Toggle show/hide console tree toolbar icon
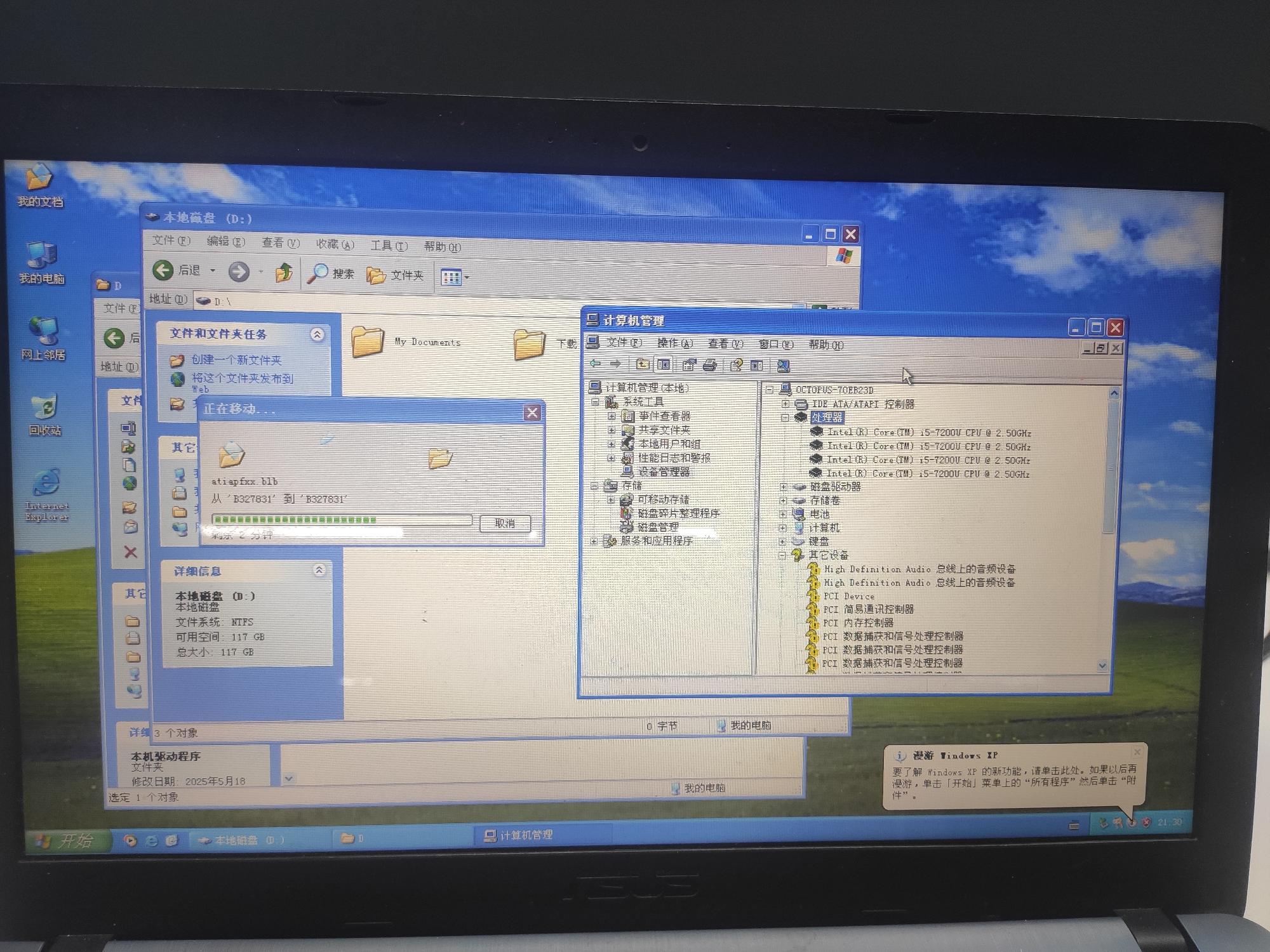 point(664,364)
